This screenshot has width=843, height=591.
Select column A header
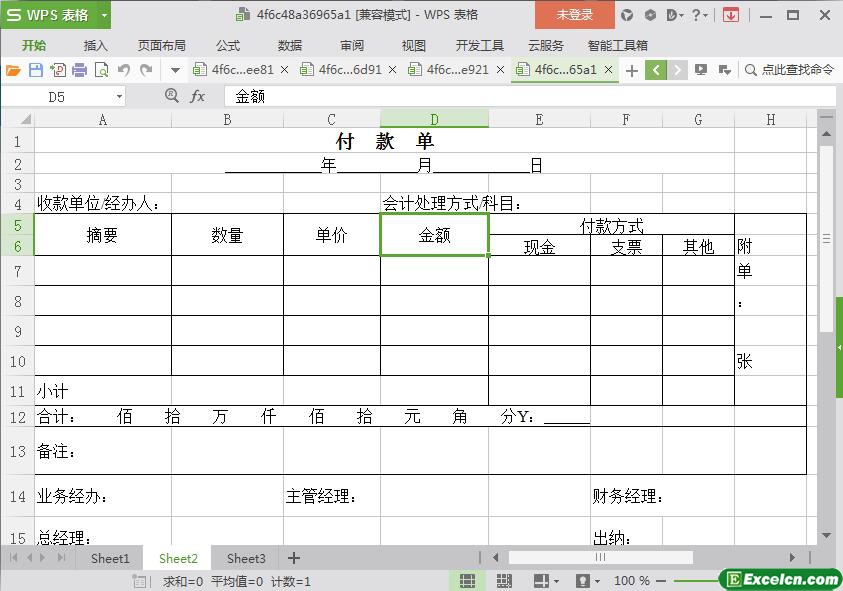tap(103, 120)
